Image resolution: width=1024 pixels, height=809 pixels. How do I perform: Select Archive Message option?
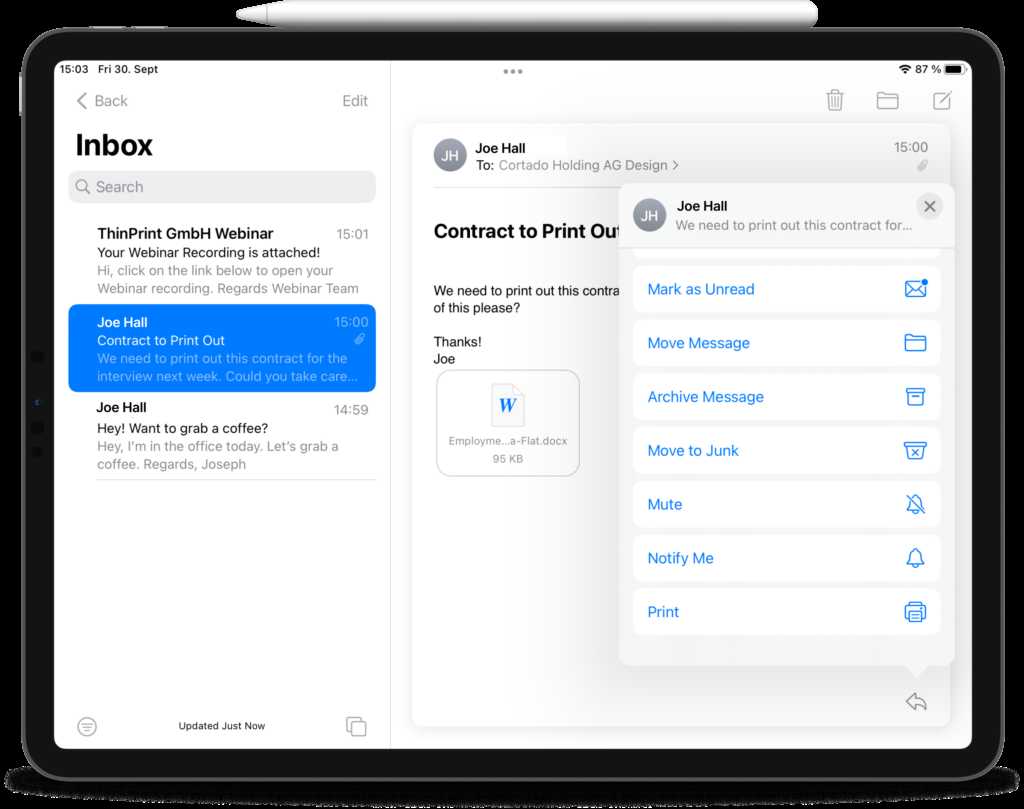pyautogui.click(x=786, y=397)
